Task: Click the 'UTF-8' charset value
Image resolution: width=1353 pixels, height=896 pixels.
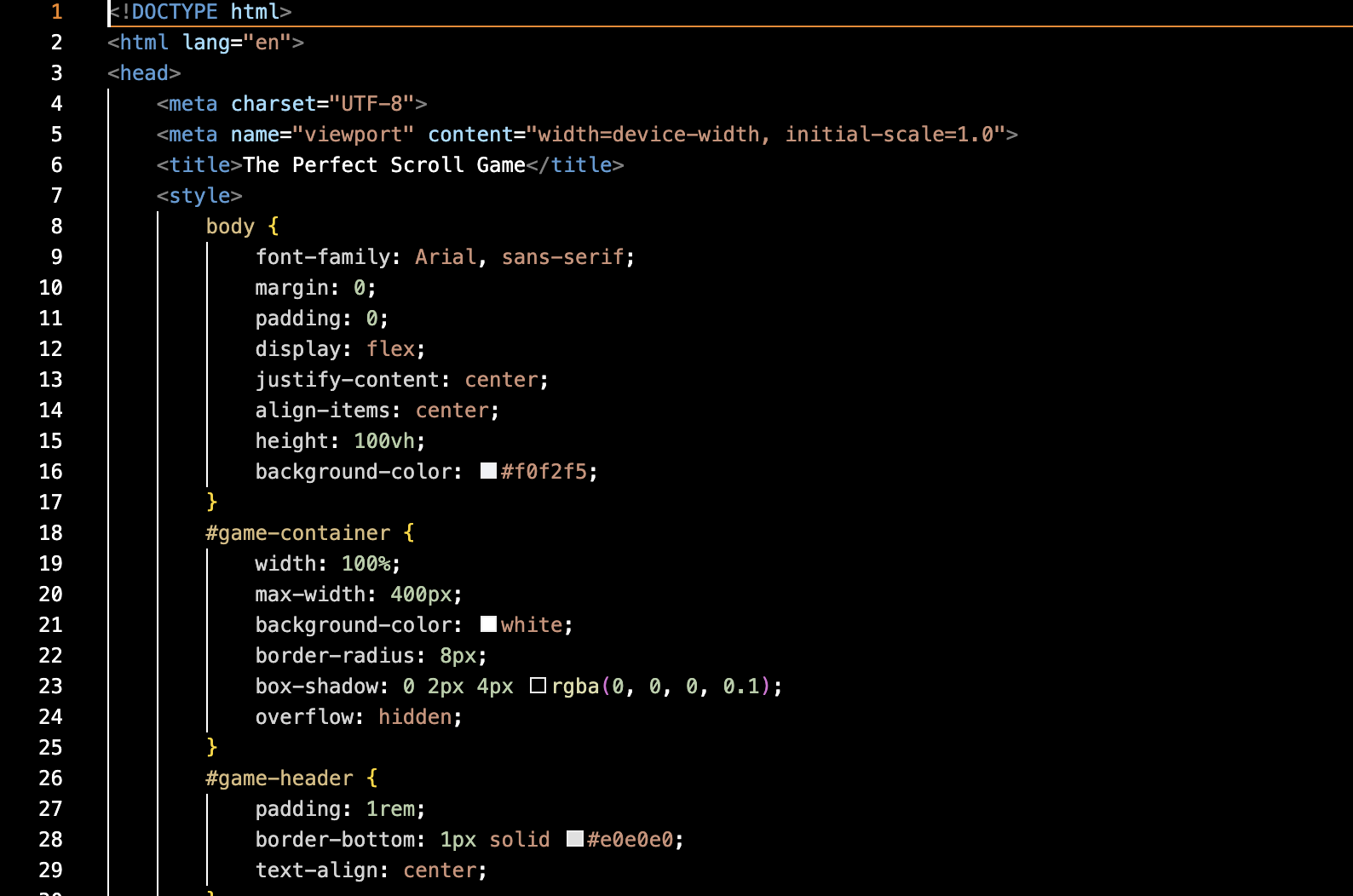Action: (371, 104)
